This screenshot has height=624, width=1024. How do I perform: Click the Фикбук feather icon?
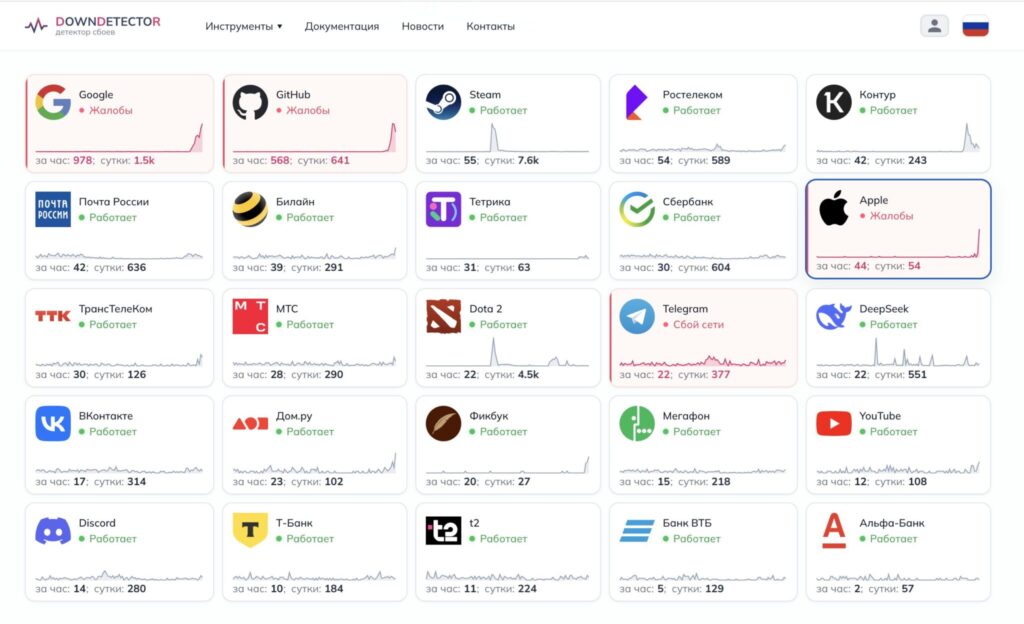443,424
